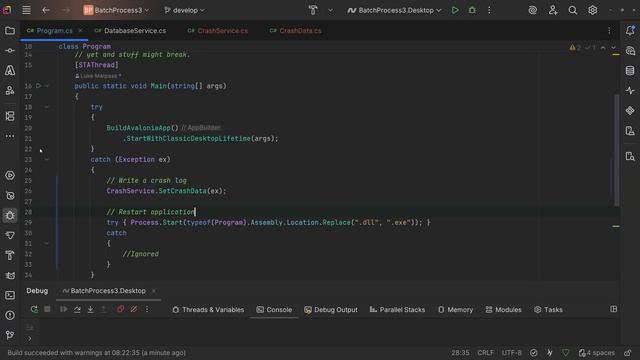Close the BatchProcess3.Desktop debug session

(153, 291)
